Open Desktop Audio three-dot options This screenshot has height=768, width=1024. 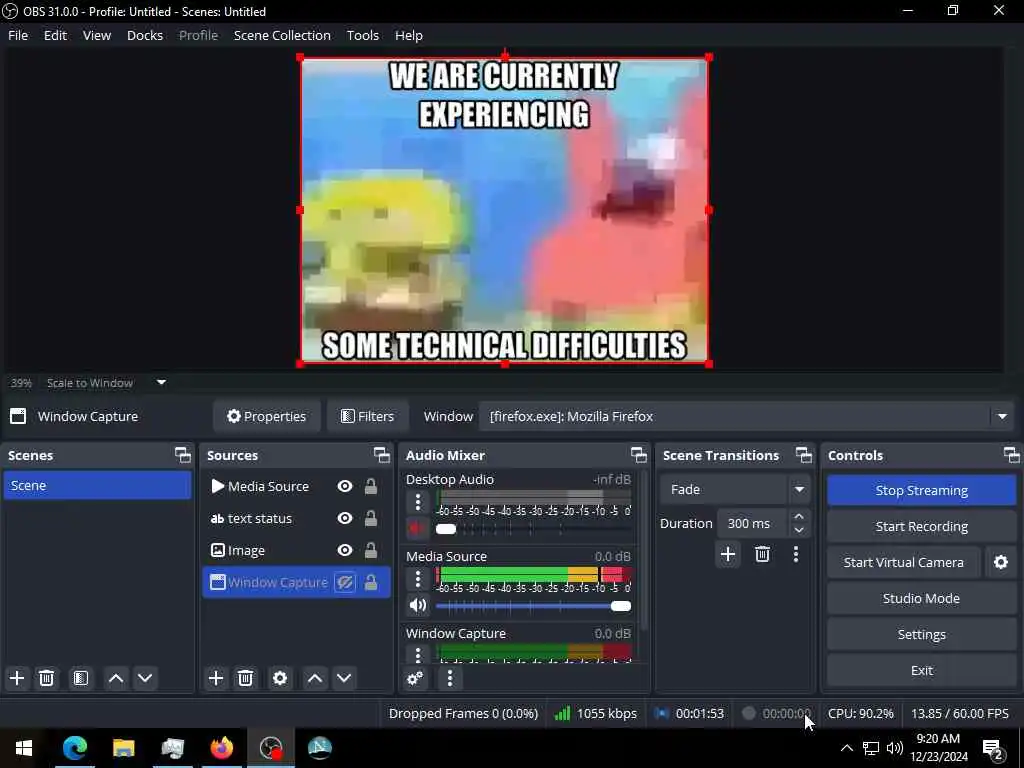[418, 502]
